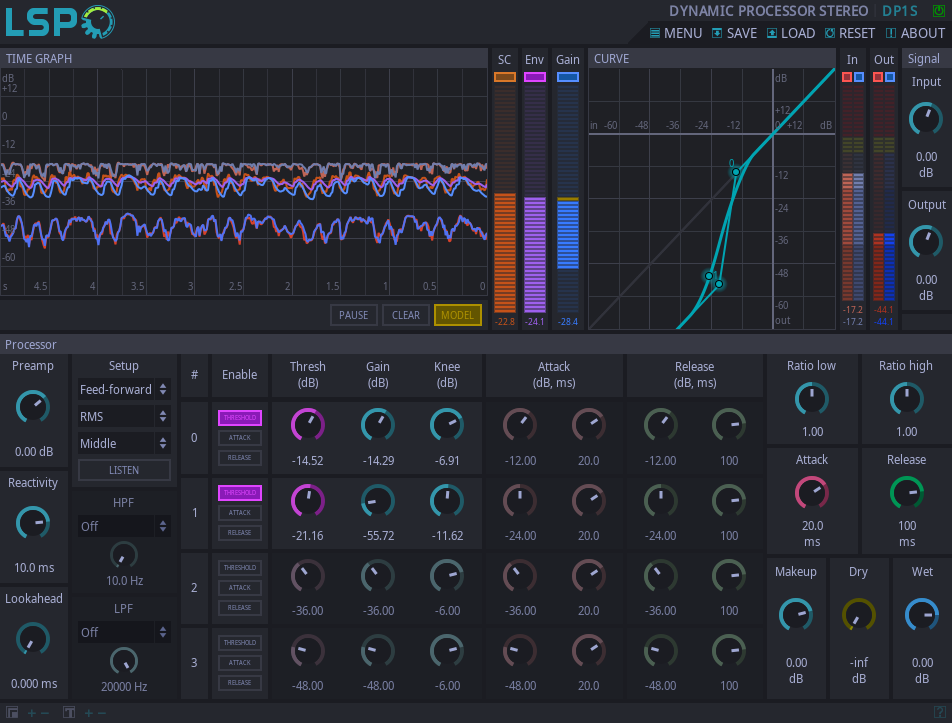Open the ABOUT item
Screen dimensions: 952x723
[x=915, y=33]
